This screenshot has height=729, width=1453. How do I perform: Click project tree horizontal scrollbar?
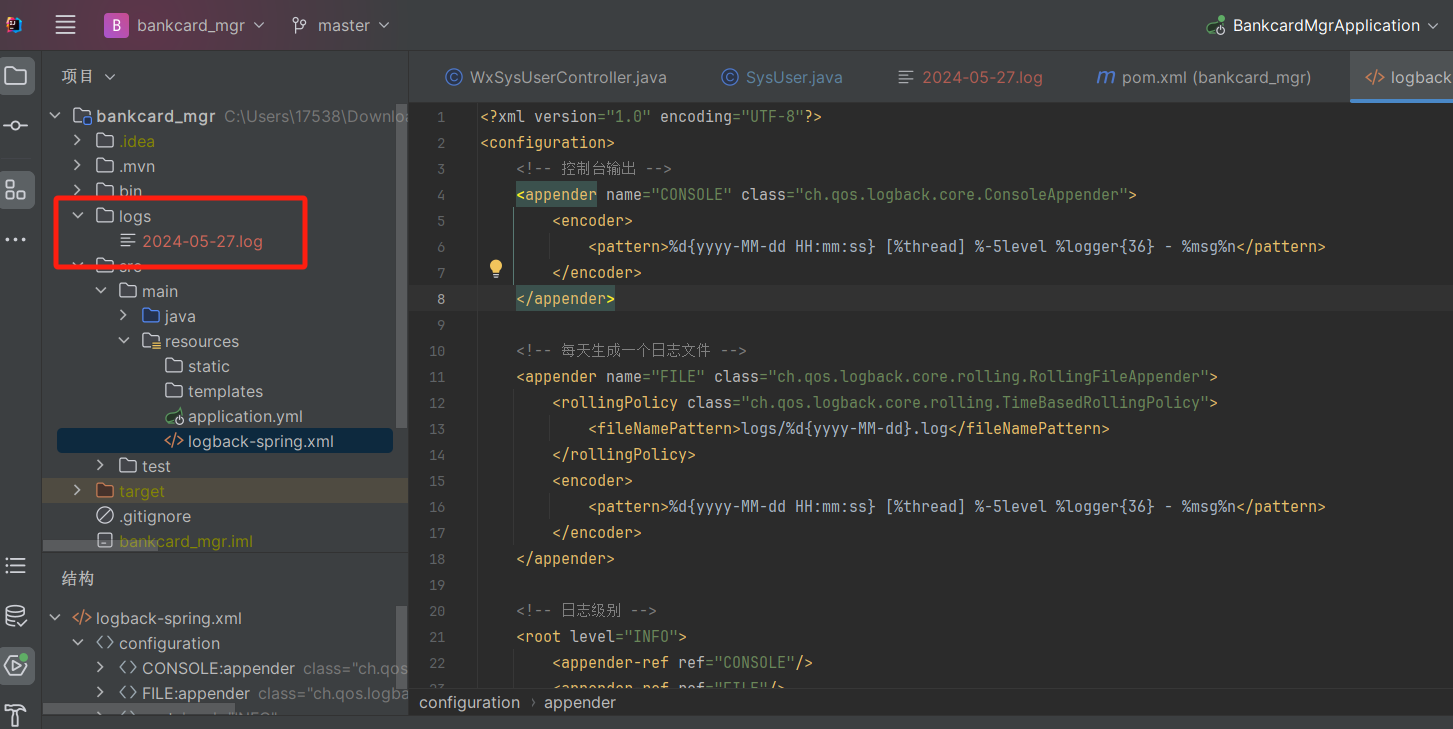[x=100, y=546]
